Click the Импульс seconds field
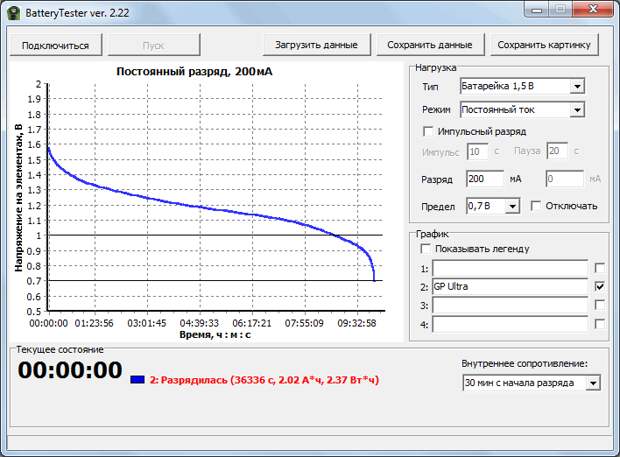Image resolution: width=620 pixels, height=457 pixels. pos(478,151)
